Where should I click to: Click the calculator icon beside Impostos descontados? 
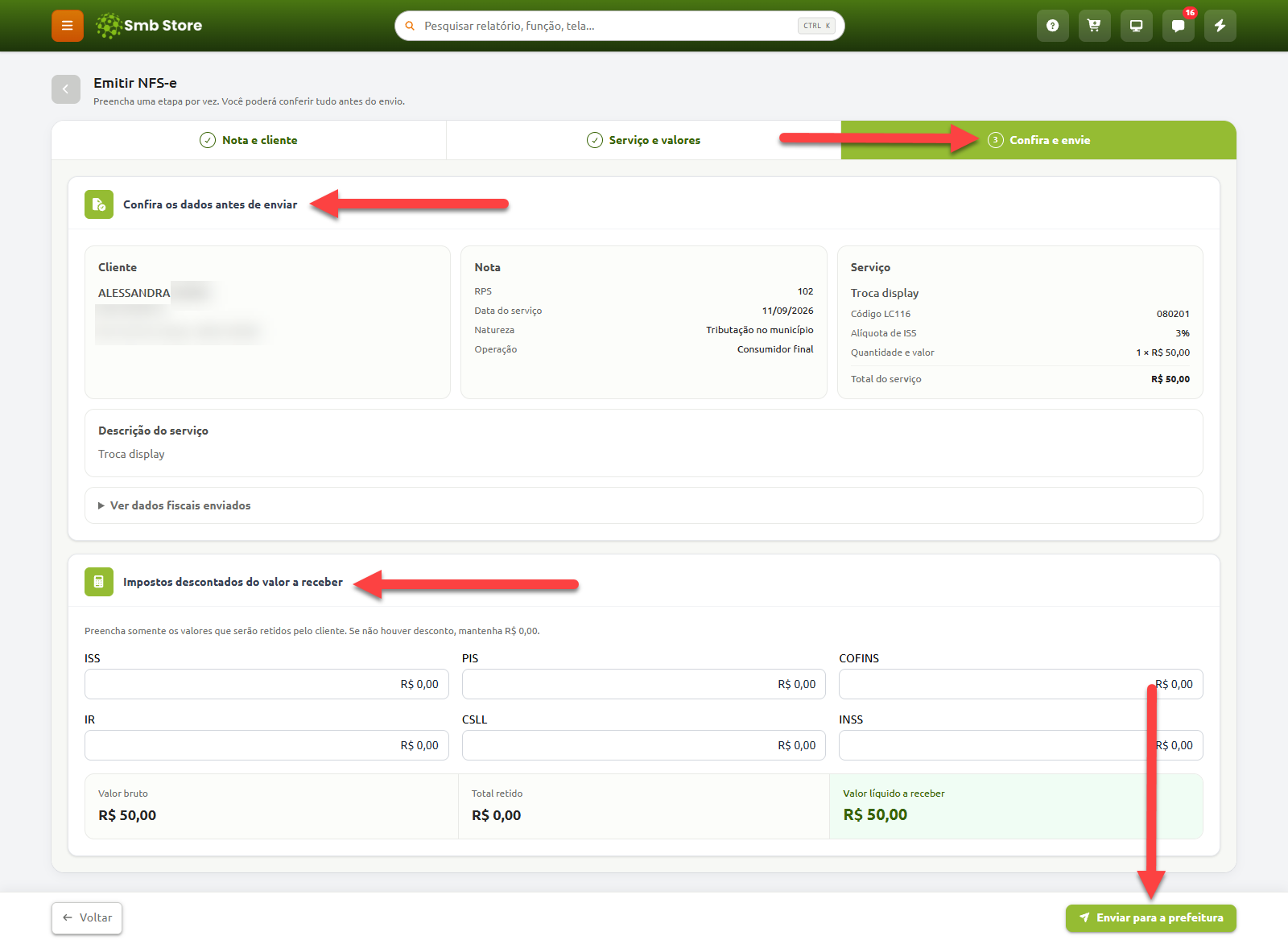[x=99, y=582]
